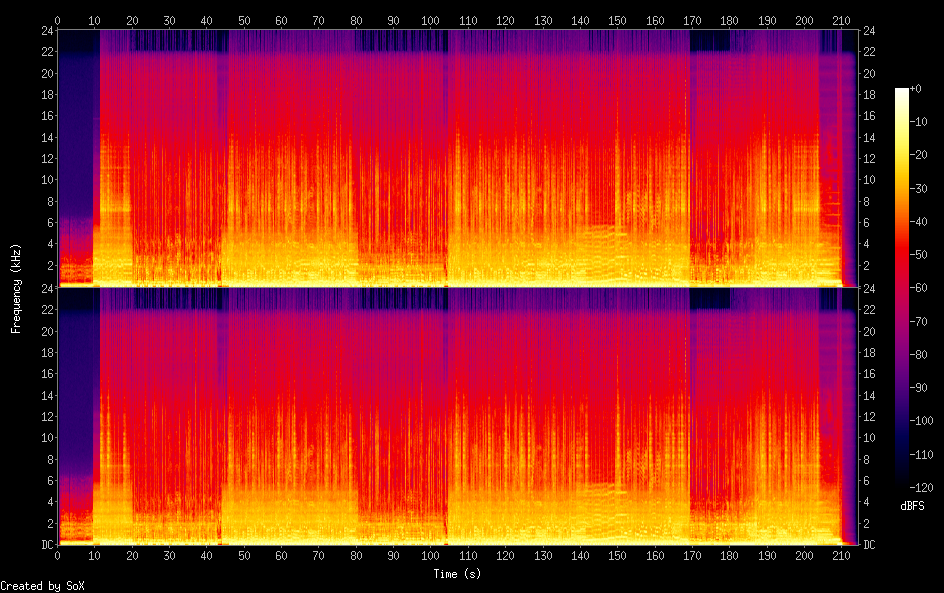Screen dimensions: 944x593
Task: Click the "+0" value on the dBFS scale
Action: (916, 88)
